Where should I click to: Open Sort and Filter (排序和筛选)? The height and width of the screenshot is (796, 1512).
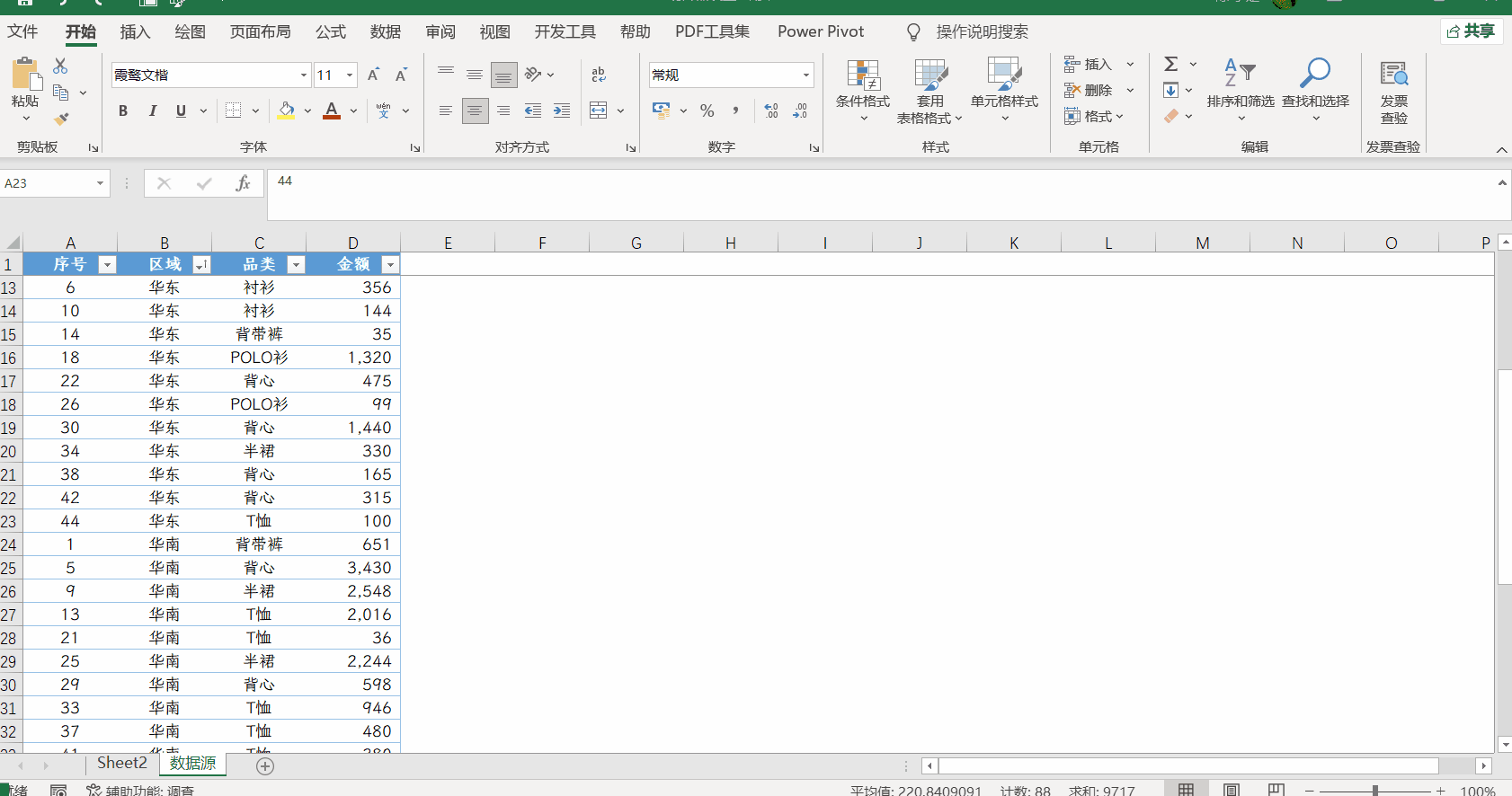(1241, 90)
